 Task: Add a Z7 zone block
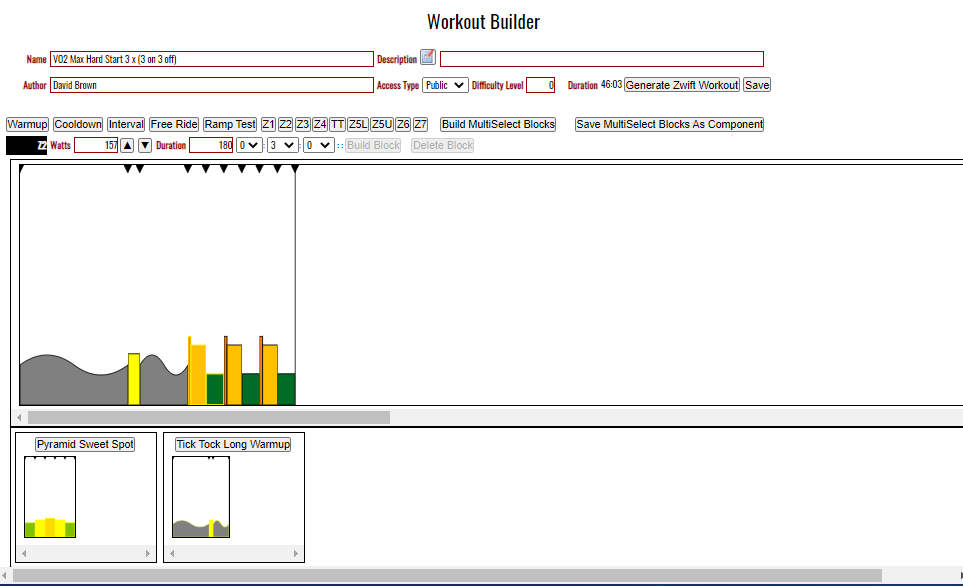[421, 125]
